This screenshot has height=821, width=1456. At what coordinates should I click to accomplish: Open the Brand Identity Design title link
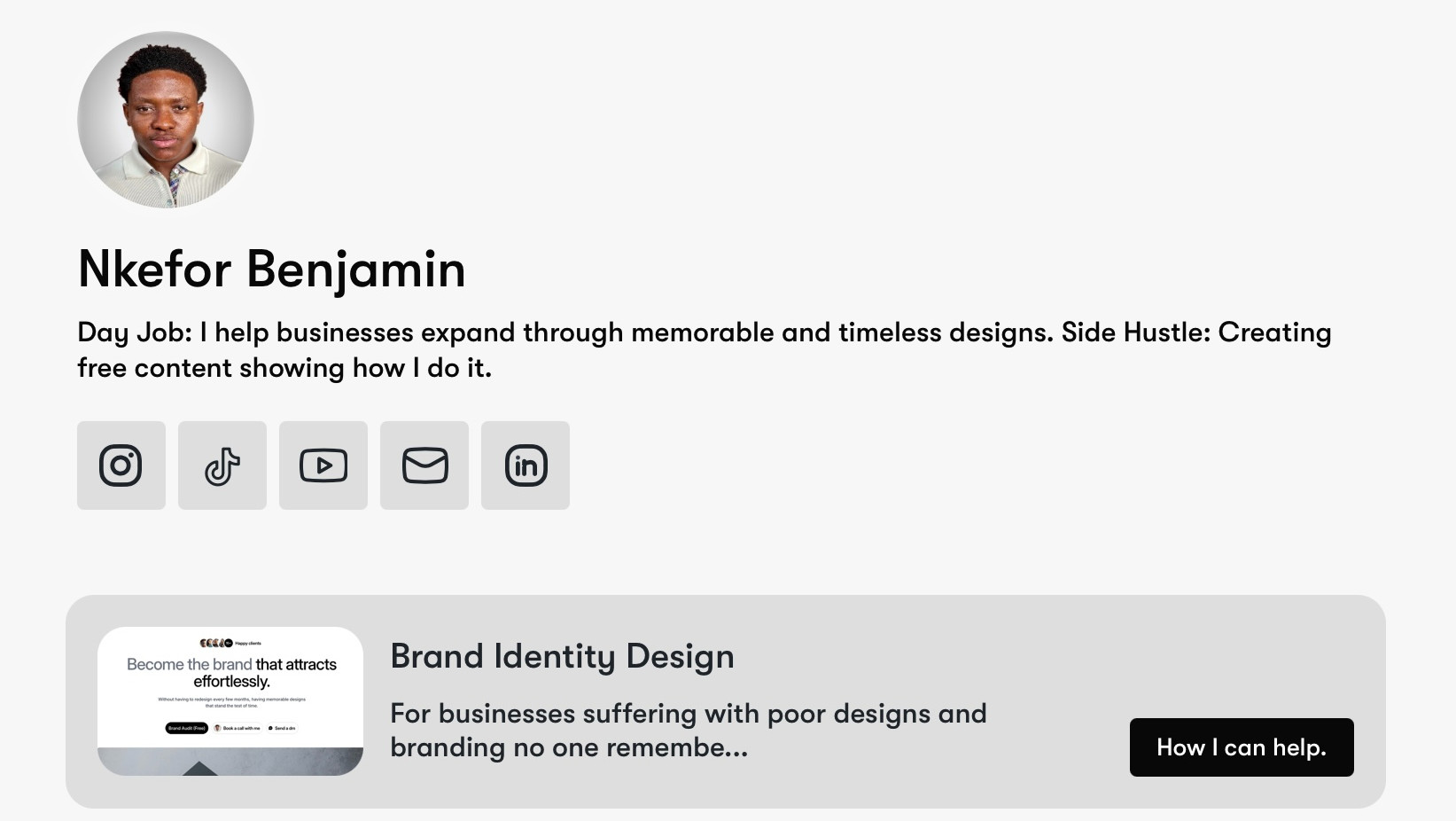[562, 657]
